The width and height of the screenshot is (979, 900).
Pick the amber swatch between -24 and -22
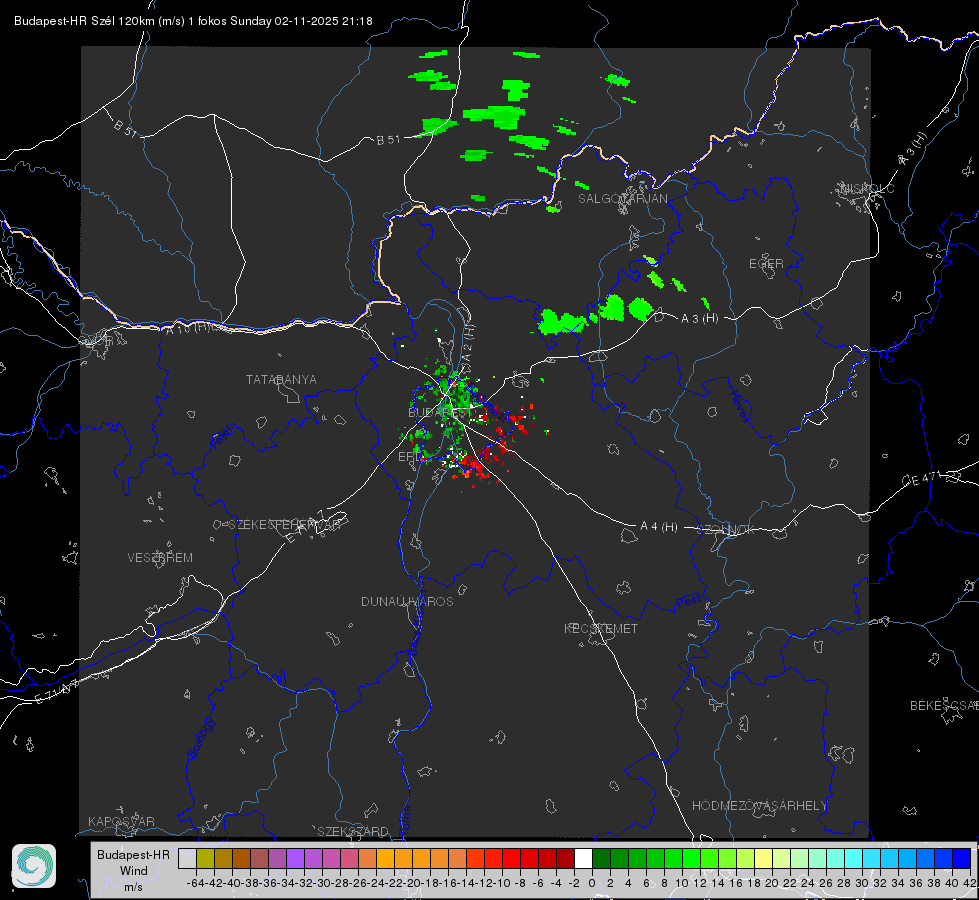[385, 858]
